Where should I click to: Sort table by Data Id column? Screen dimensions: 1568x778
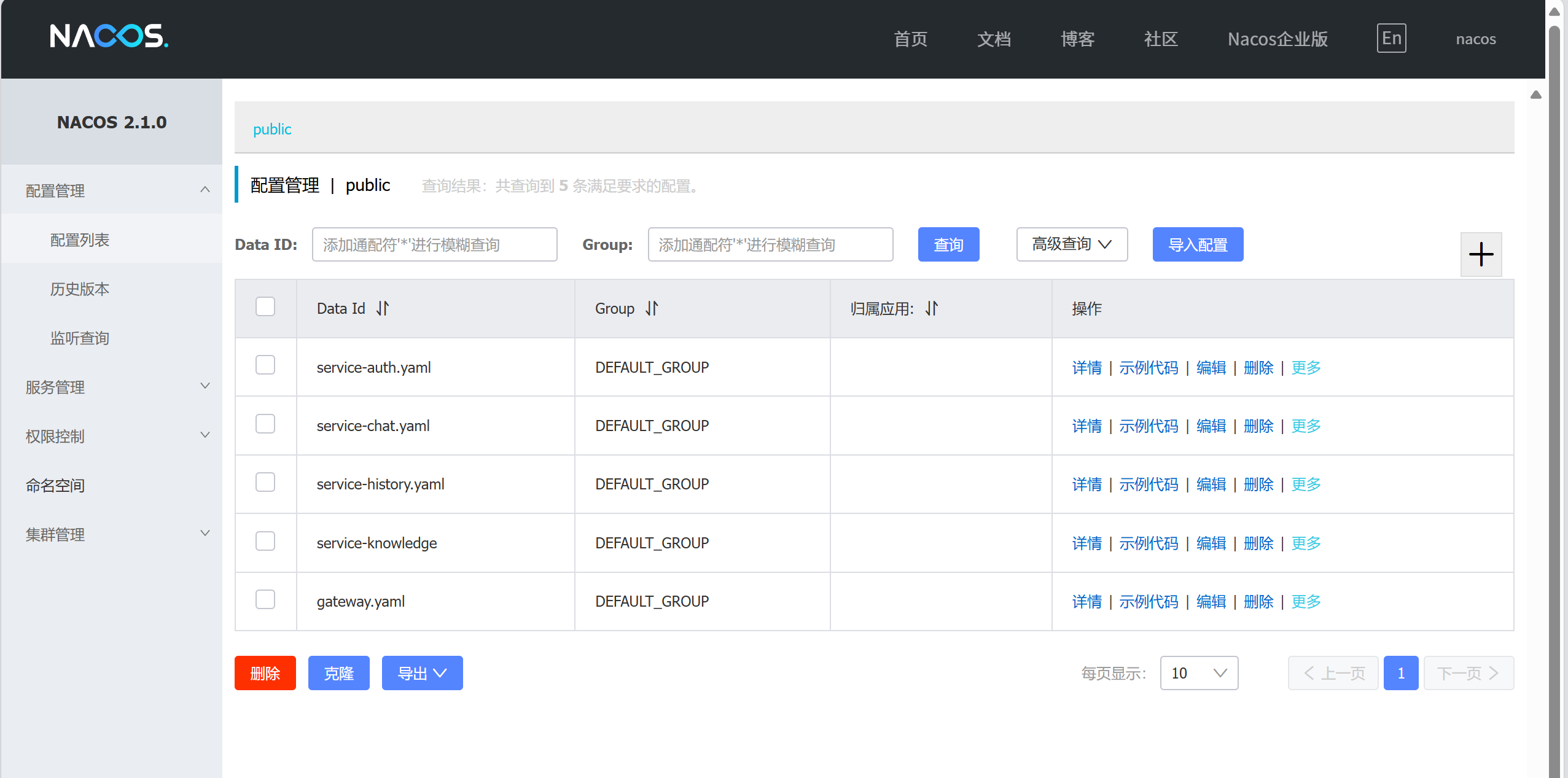(383, 308)
